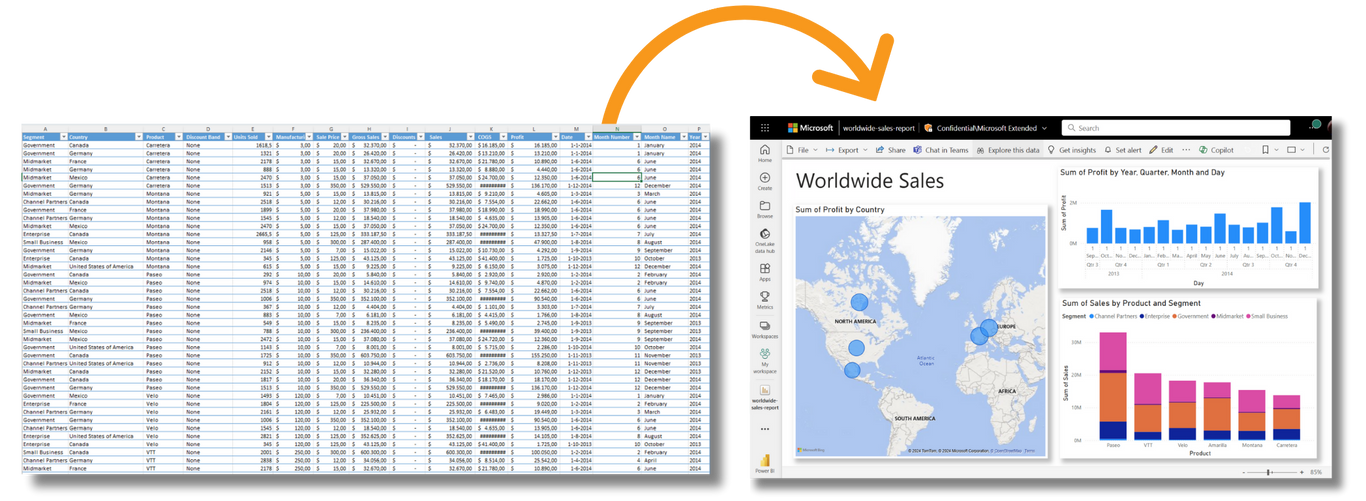The width and height of the screenshot is (1366, 501).
Task: Click the Share button in toolbar
Action: point(890,150)
